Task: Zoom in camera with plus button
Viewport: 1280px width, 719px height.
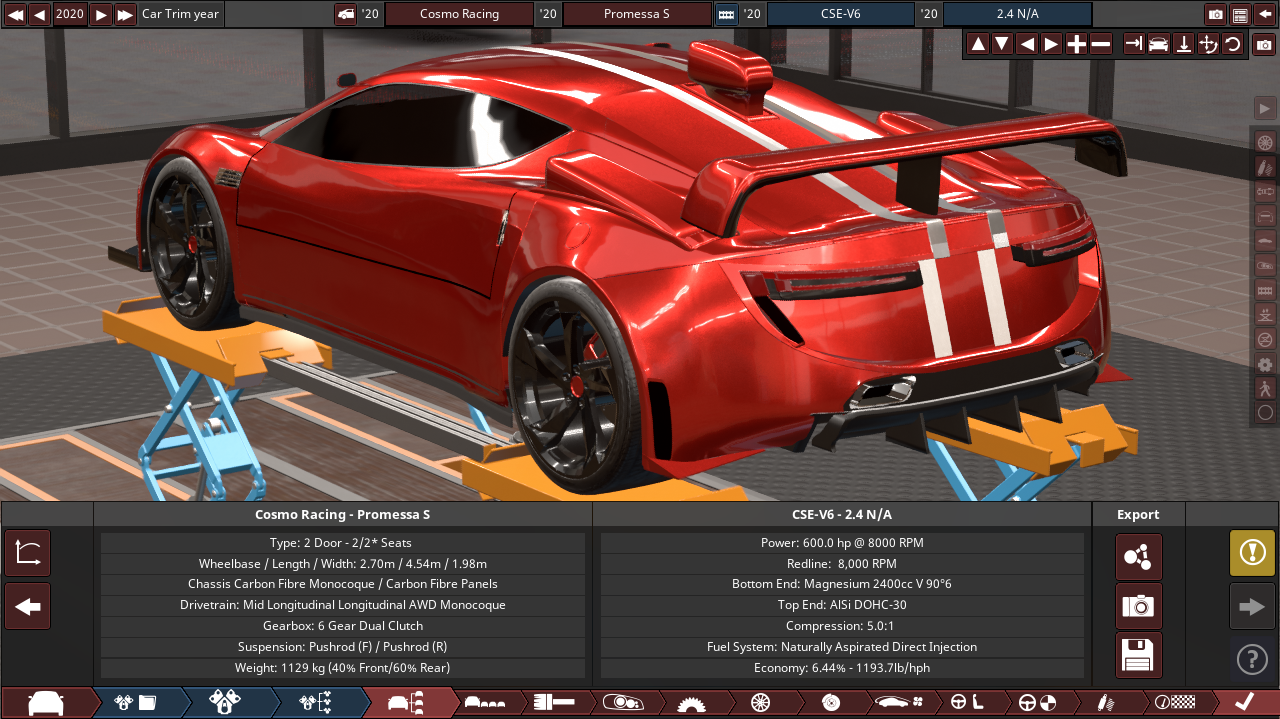Action: (x=1076, y=44)
